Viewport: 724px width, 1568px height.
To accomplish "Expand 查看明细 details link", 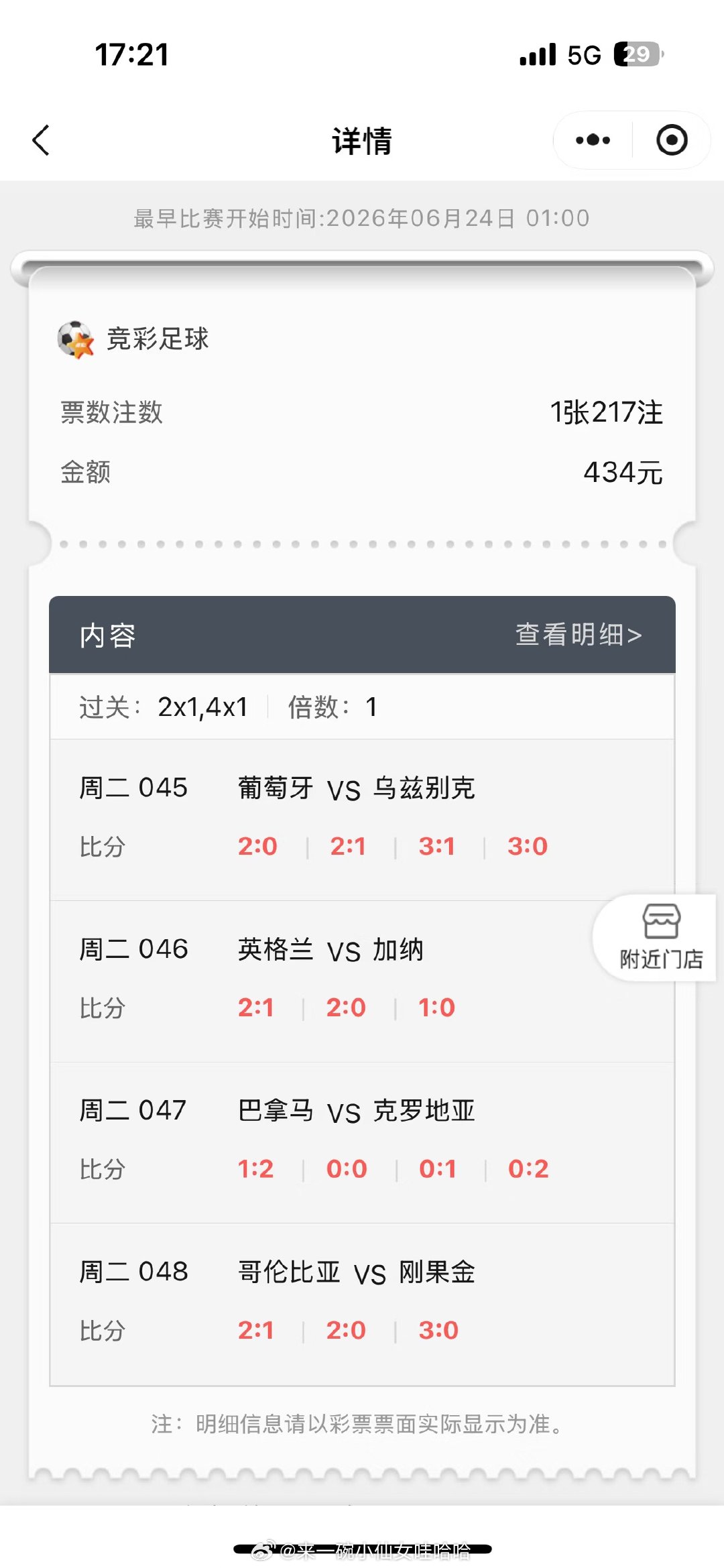I will [579, 634].
